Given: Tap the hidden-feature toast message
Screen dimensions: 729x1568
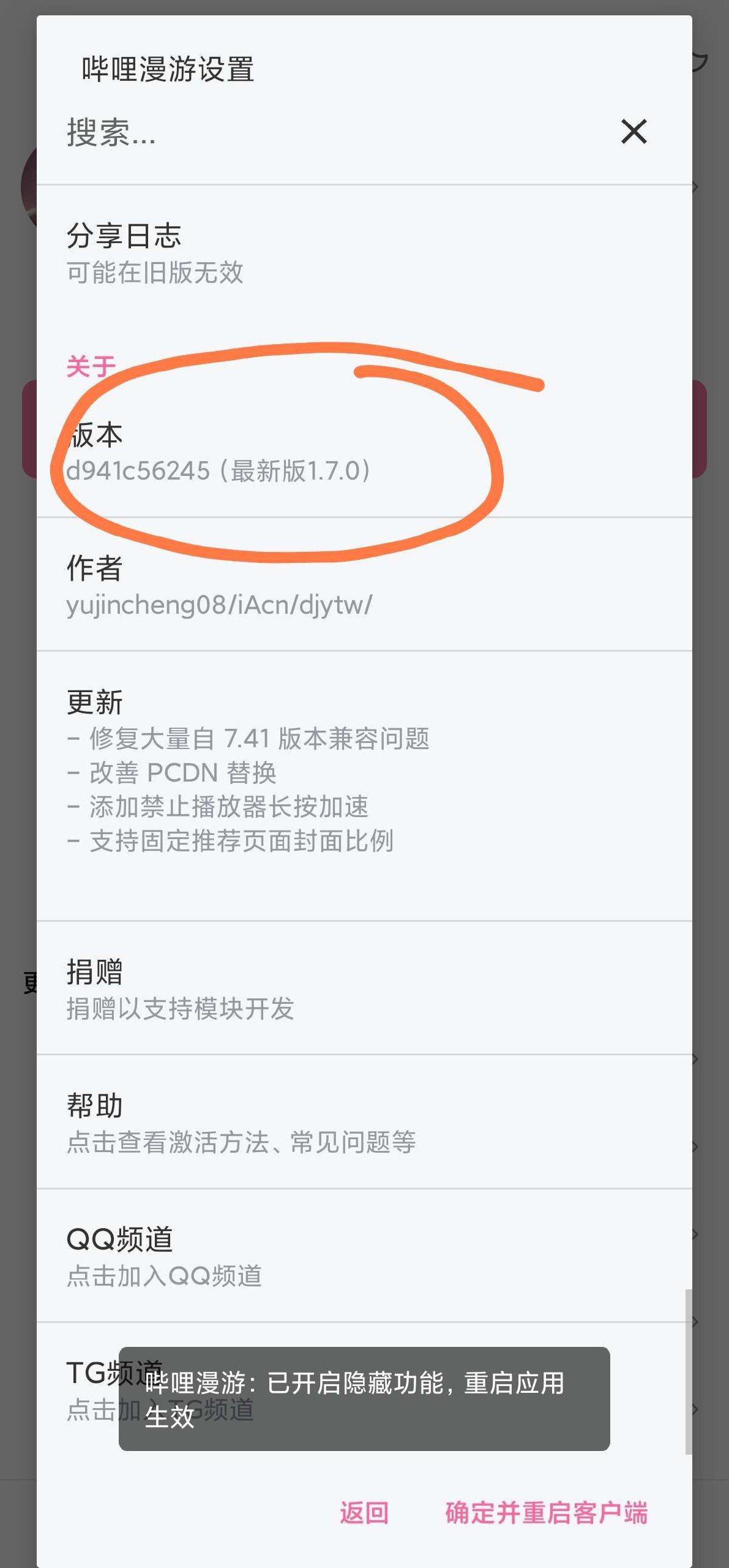Looking at the screenshot, I should [364, 1399].
